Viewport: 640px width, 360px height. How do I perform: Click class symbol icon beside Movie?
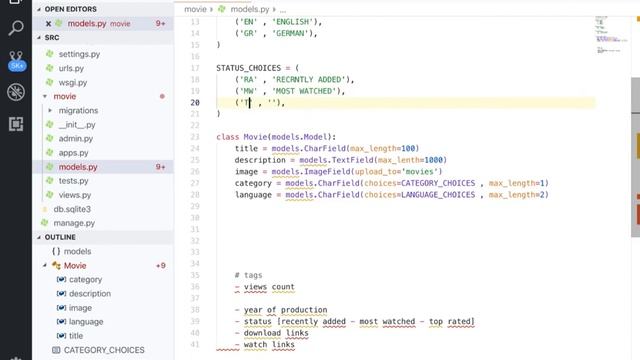tap(56, 266)
